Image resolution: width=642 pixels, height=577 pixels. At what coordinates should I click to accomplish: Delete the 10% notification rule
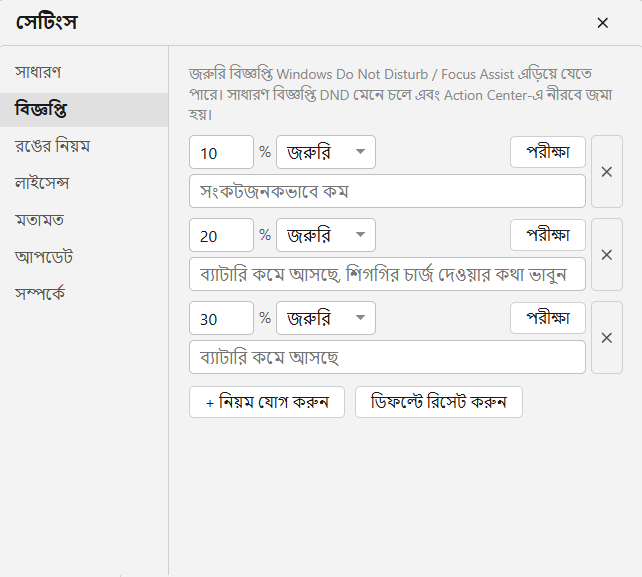tap(607, 172)
